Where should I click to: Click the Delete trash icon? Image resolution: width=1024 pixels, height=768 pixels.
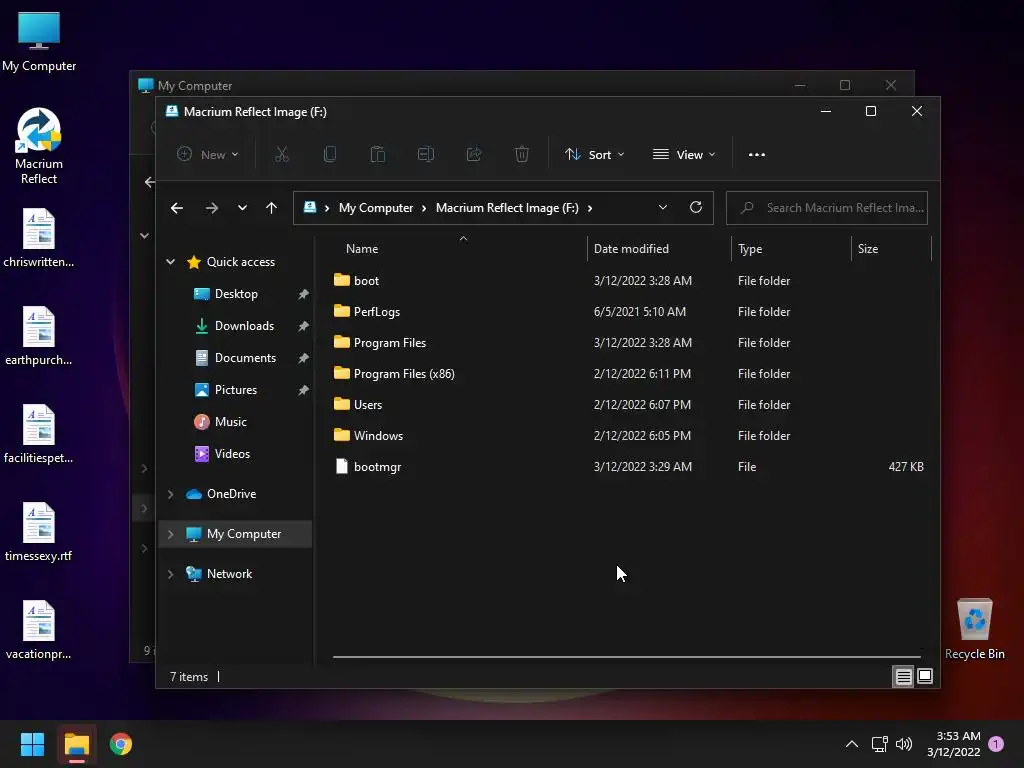click(x=522, y=155)
